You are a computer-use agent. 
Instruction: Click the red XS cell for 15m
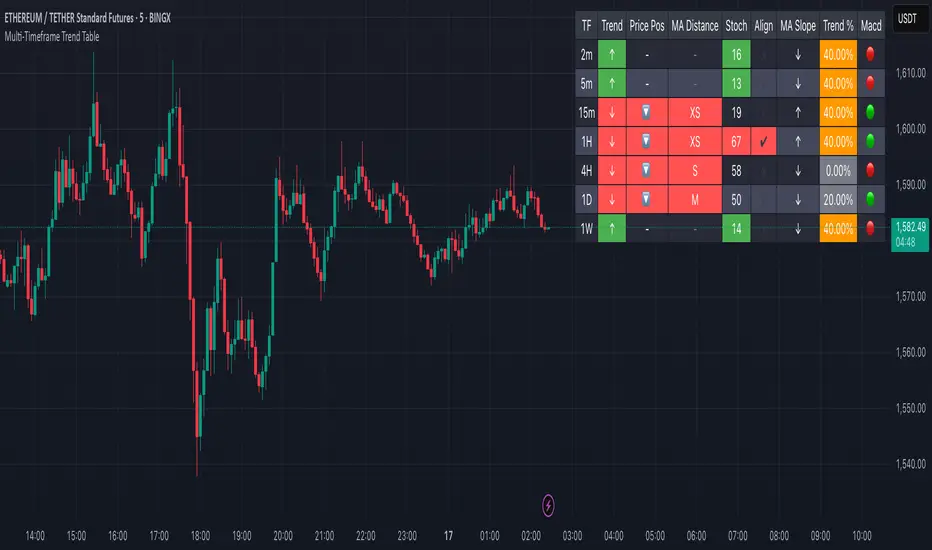(x=695, y=112)
